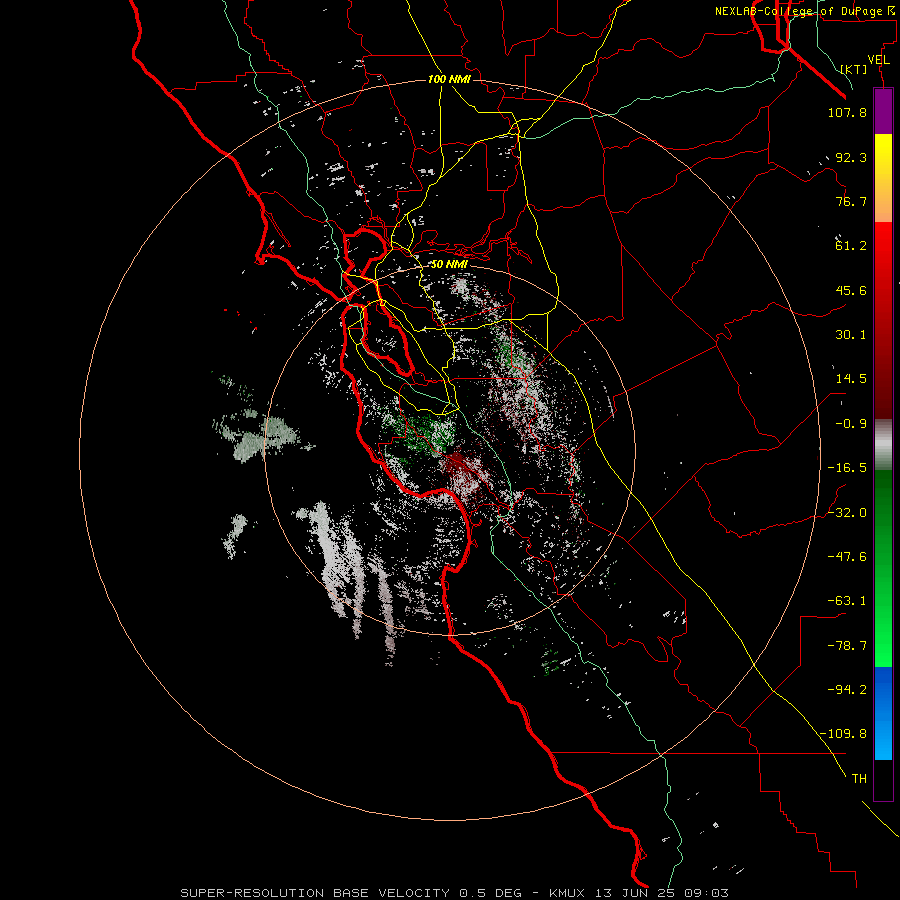Select the 76.7 scale value
The width and height of the screenshot is (900, 900).
point(851,201)
